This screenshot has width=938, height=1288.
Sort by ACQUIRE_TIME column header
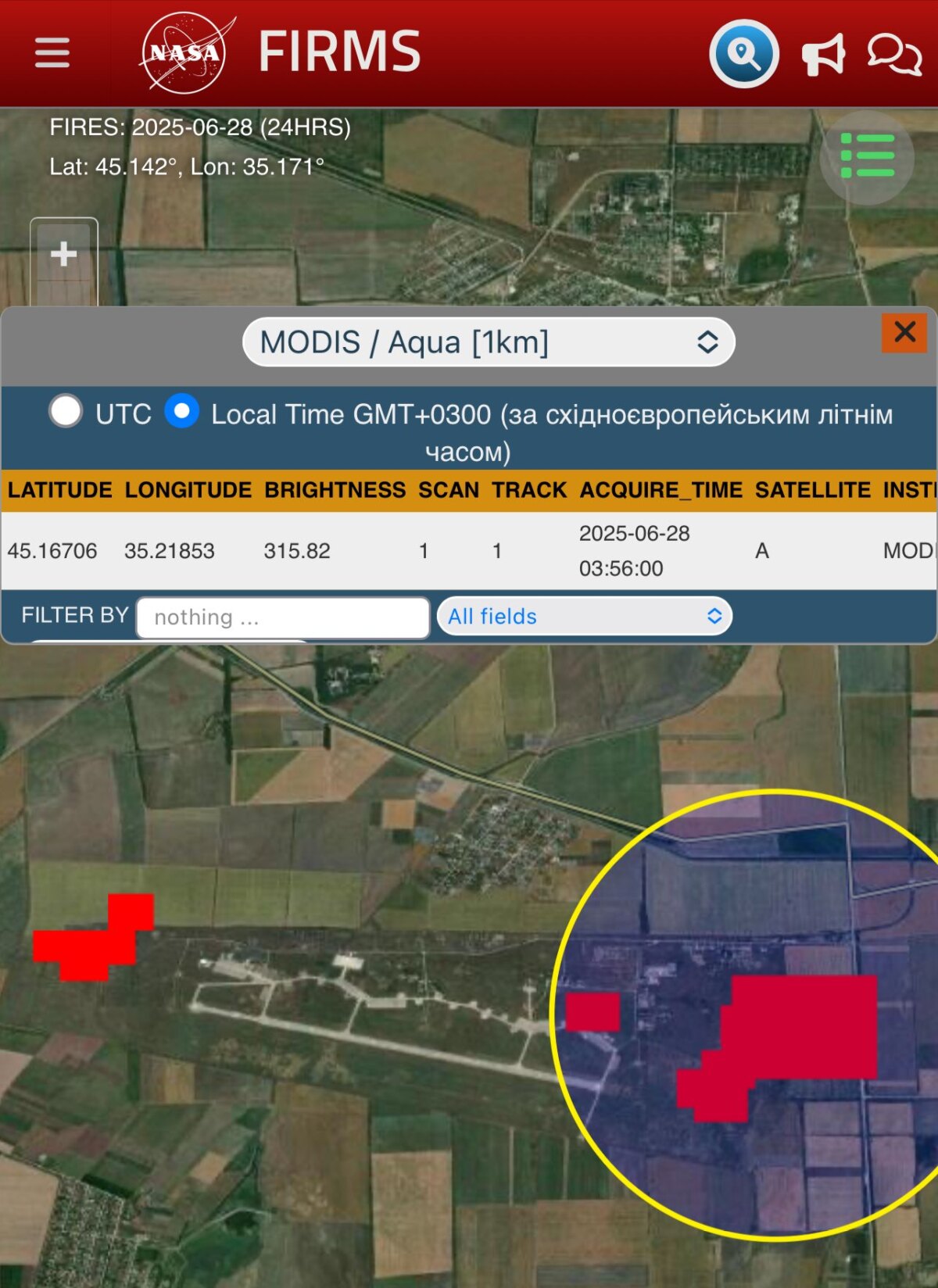tap(661, 490)
